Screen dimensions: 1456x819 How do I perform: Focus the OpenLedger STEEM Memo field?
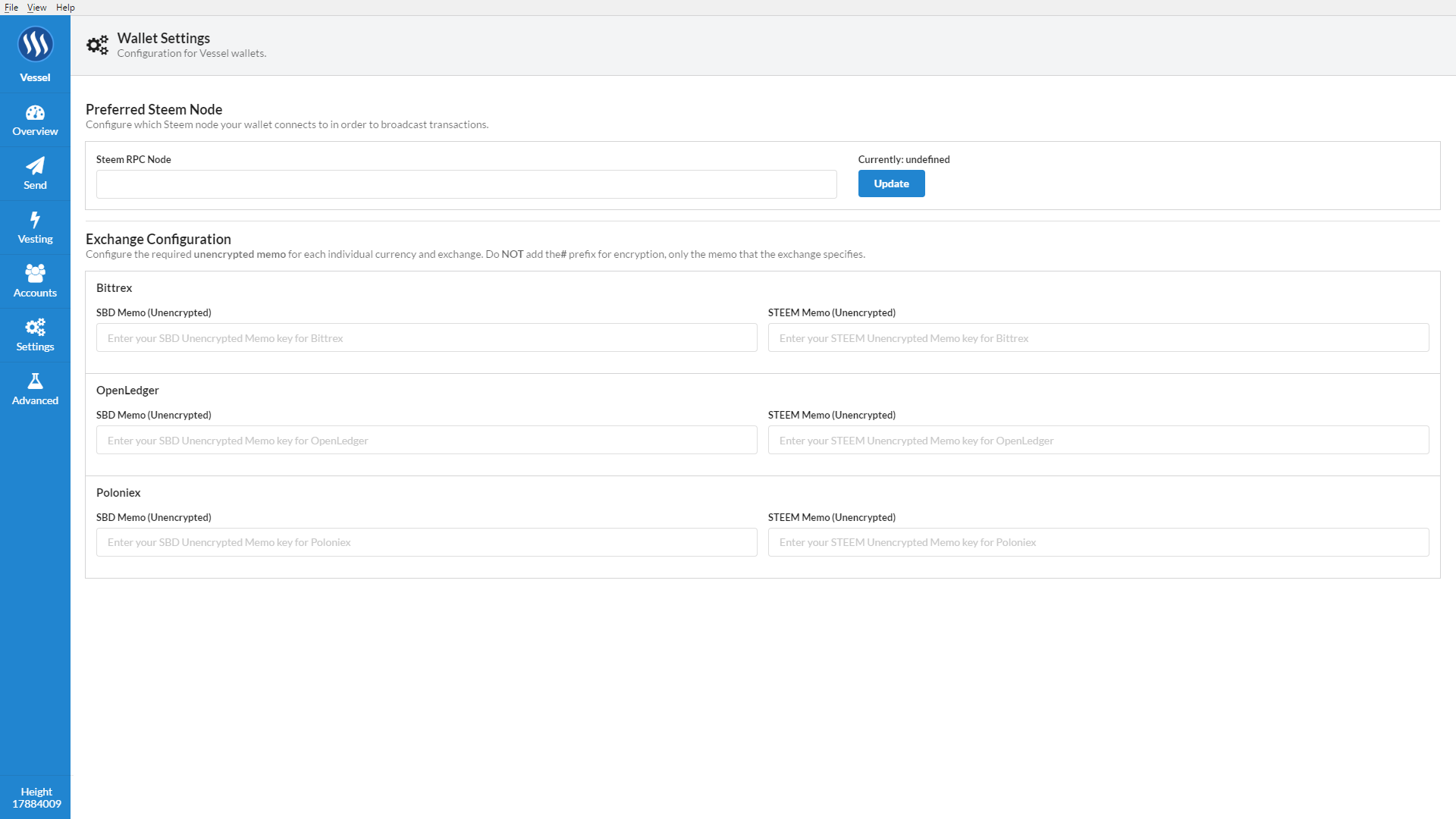(1098, 441)
